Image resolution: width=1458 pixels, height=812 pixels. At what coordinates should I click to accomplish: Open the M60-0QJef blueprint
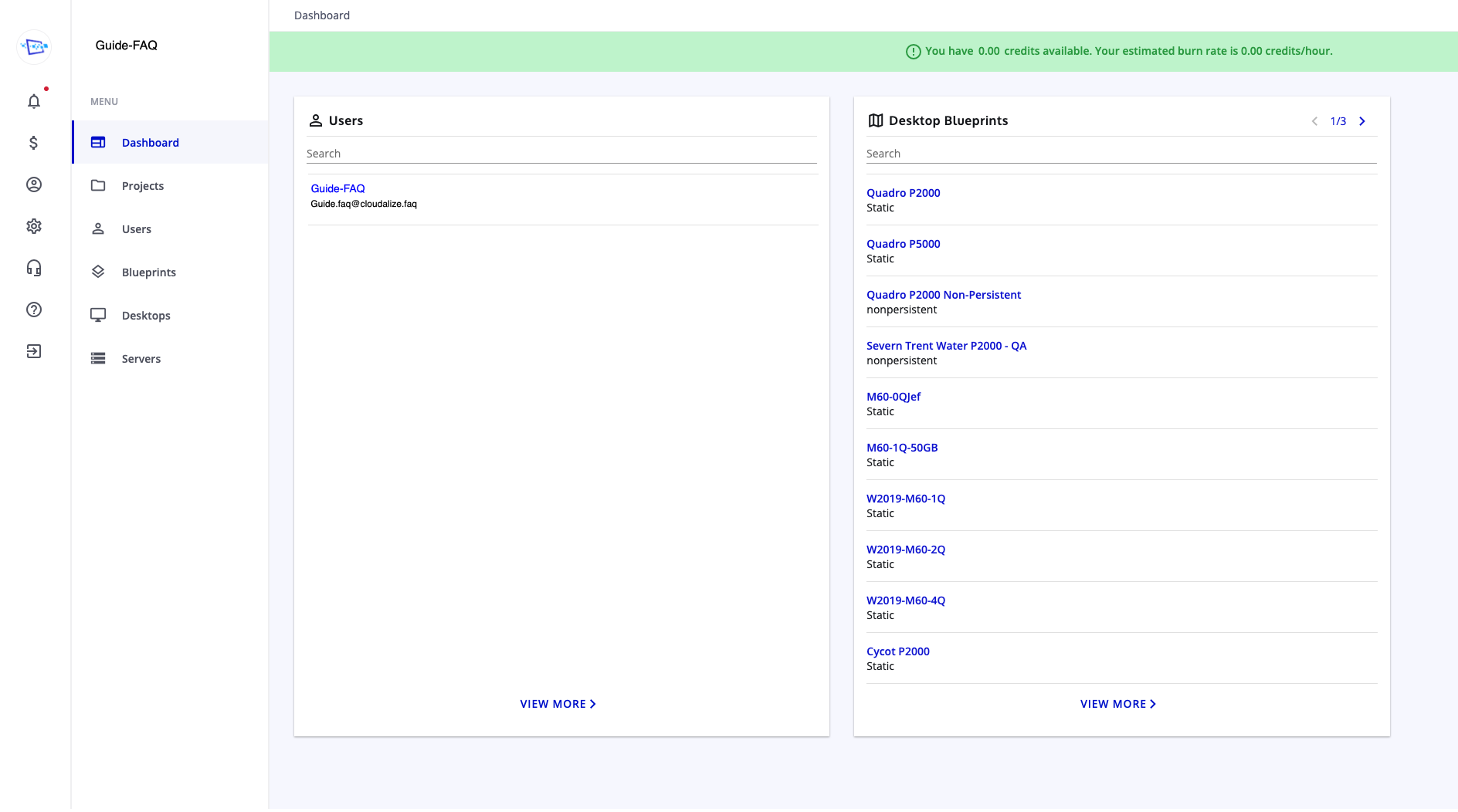[893, 397]
